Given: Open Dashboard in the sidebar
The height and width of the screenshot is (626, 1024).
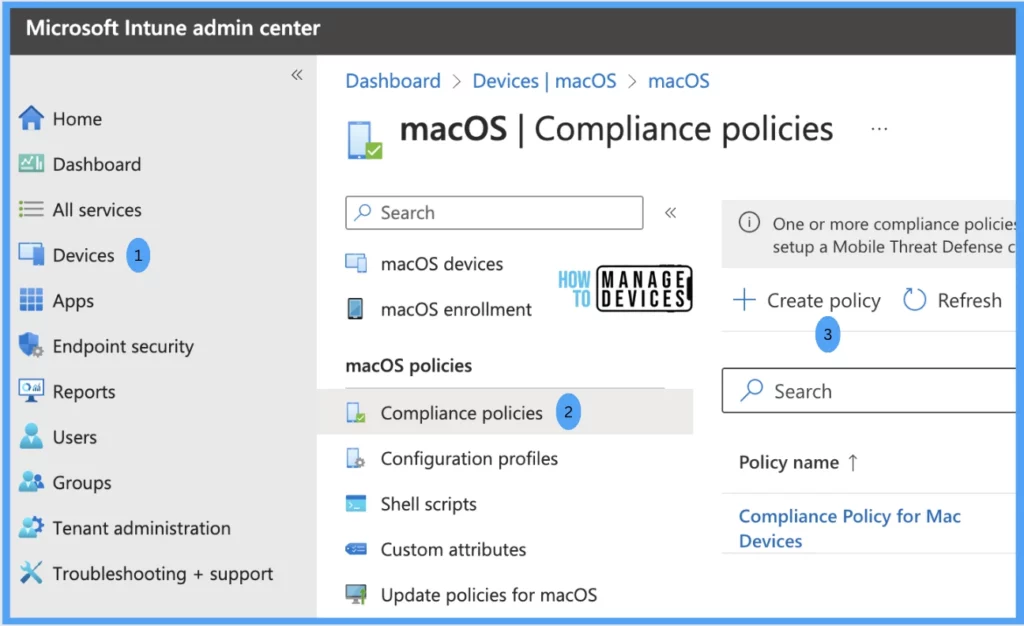Looking at the screenshot, I should click(x=97, y=164).
